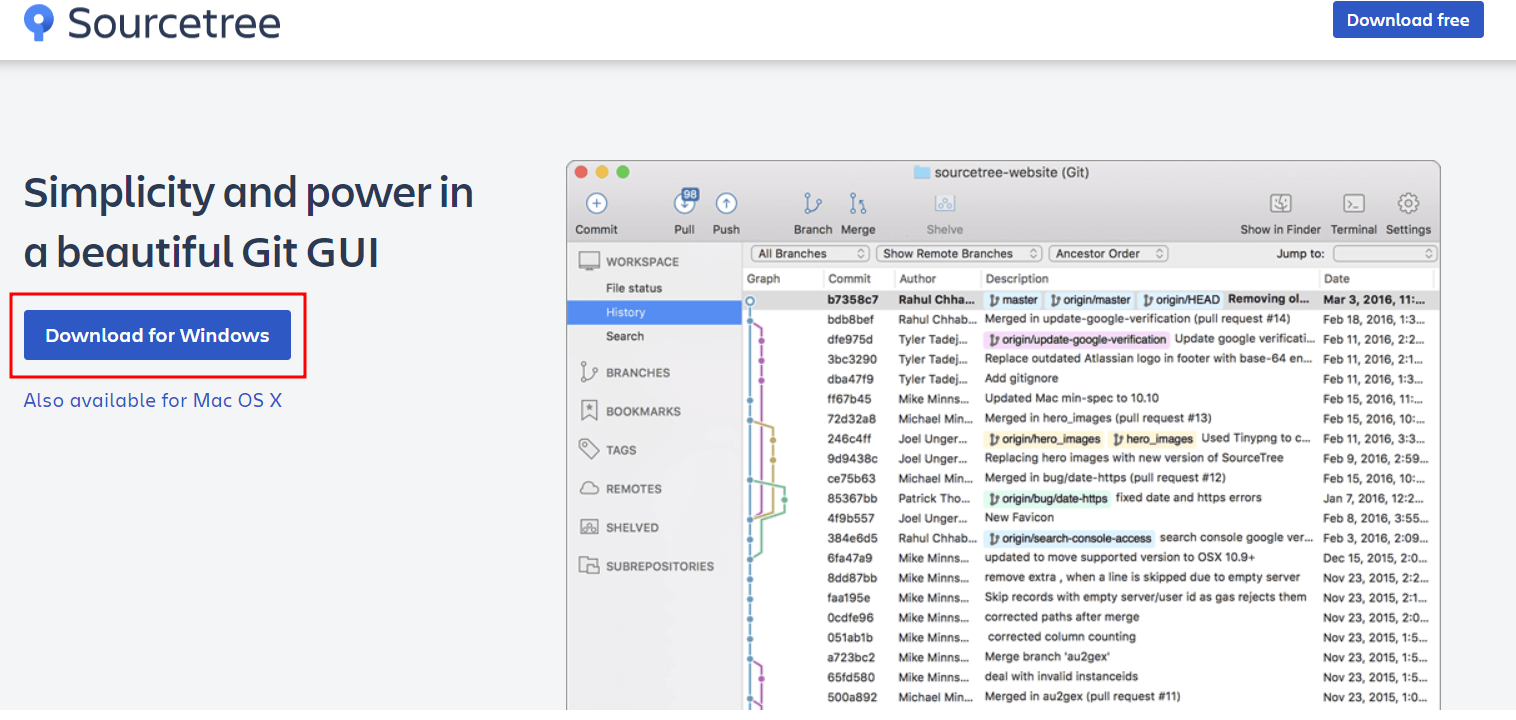This screenshot has height=720, width=1516.
Task: Select the Add gitignore commit
Action: coord(1091,379)
